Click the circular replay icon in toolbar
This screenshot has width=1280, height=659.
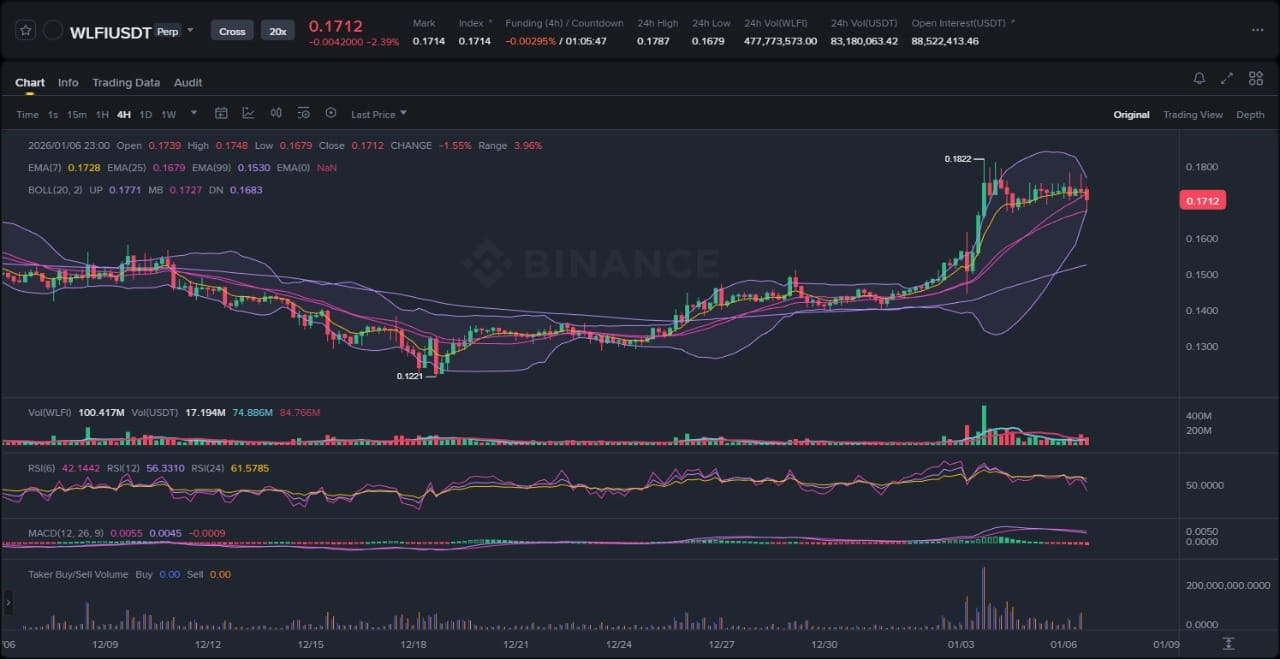(331, 114)
